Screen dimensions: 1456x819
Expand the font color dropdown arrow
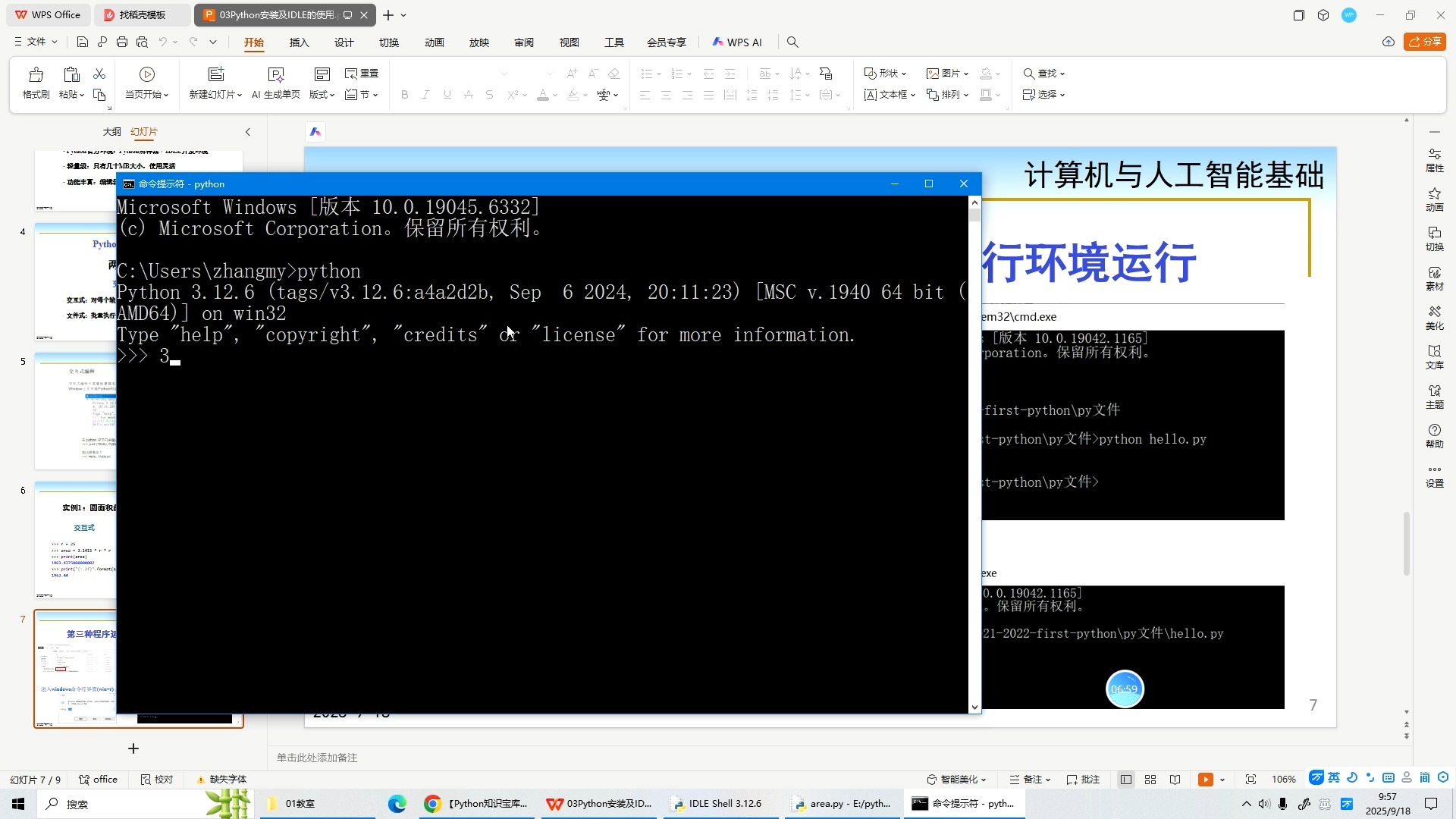point(556,94)
